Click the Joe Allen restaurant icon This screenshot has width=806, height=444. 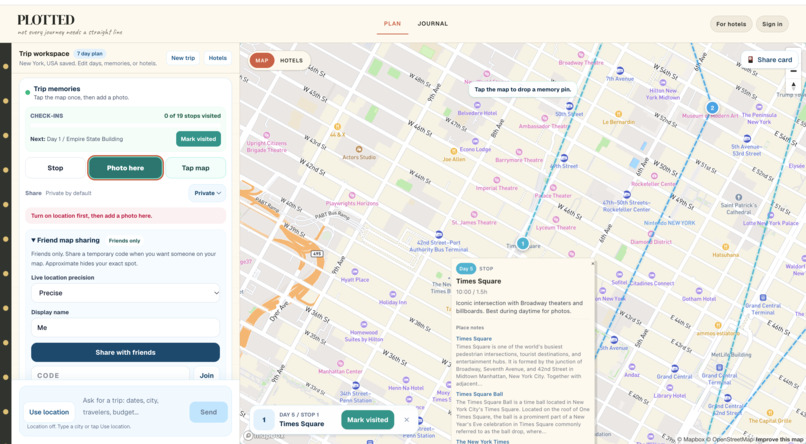453,152
